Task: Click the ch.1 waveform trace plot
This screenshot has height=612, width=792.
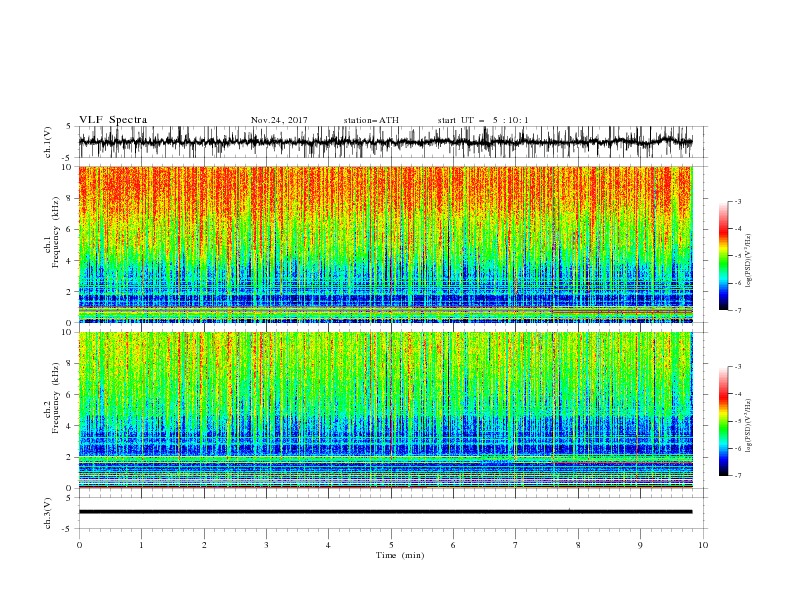Action: pos(385,142)
